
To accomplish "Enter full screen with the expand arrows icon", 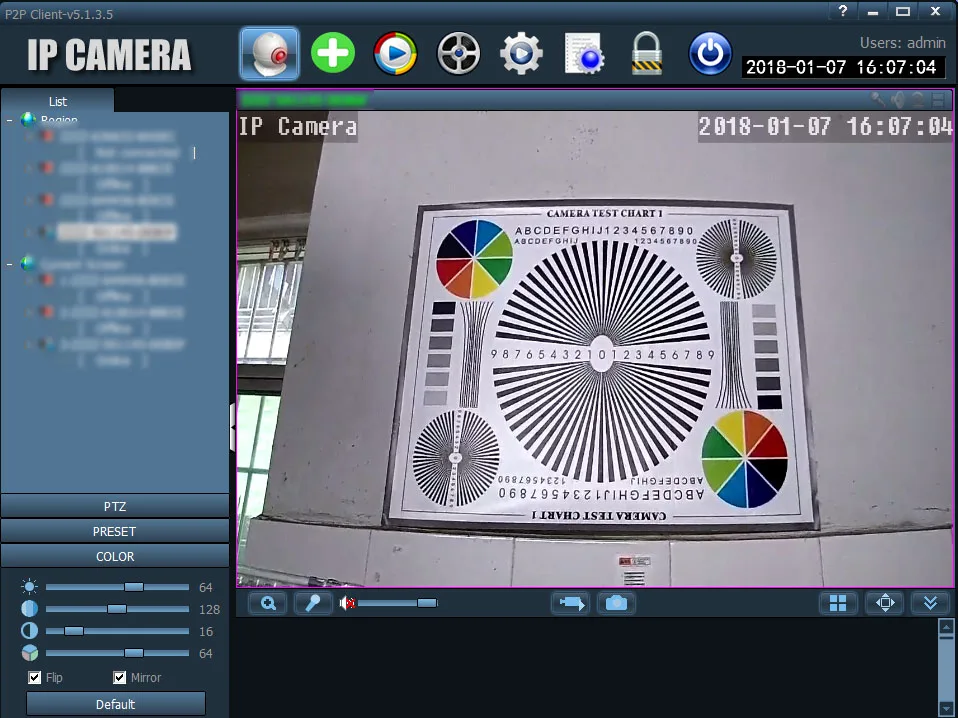I will [x=884, y=603].
